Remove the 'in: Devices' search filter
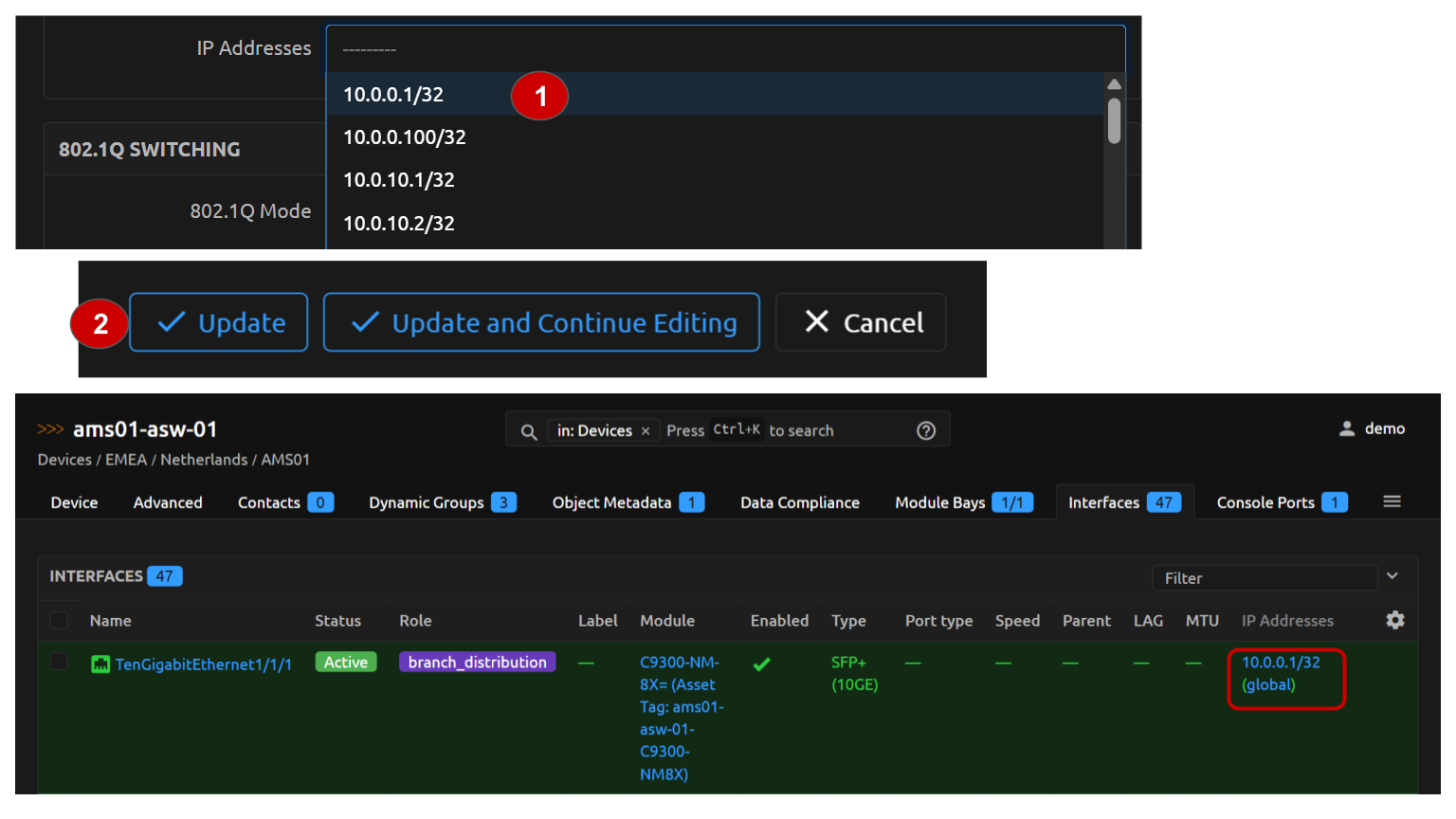The image size is (1456, 819). pyautogui.click(x=646, y=431)
